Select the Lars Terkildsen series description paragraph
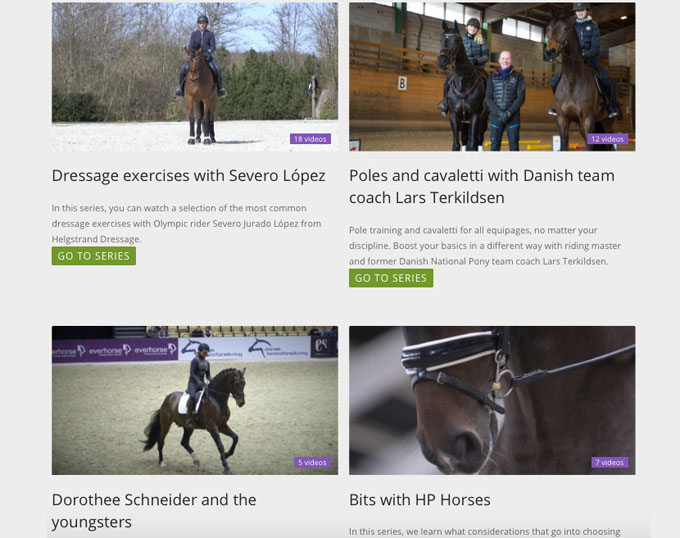This screenshot has height=538, width=680. tap(485, 245)
